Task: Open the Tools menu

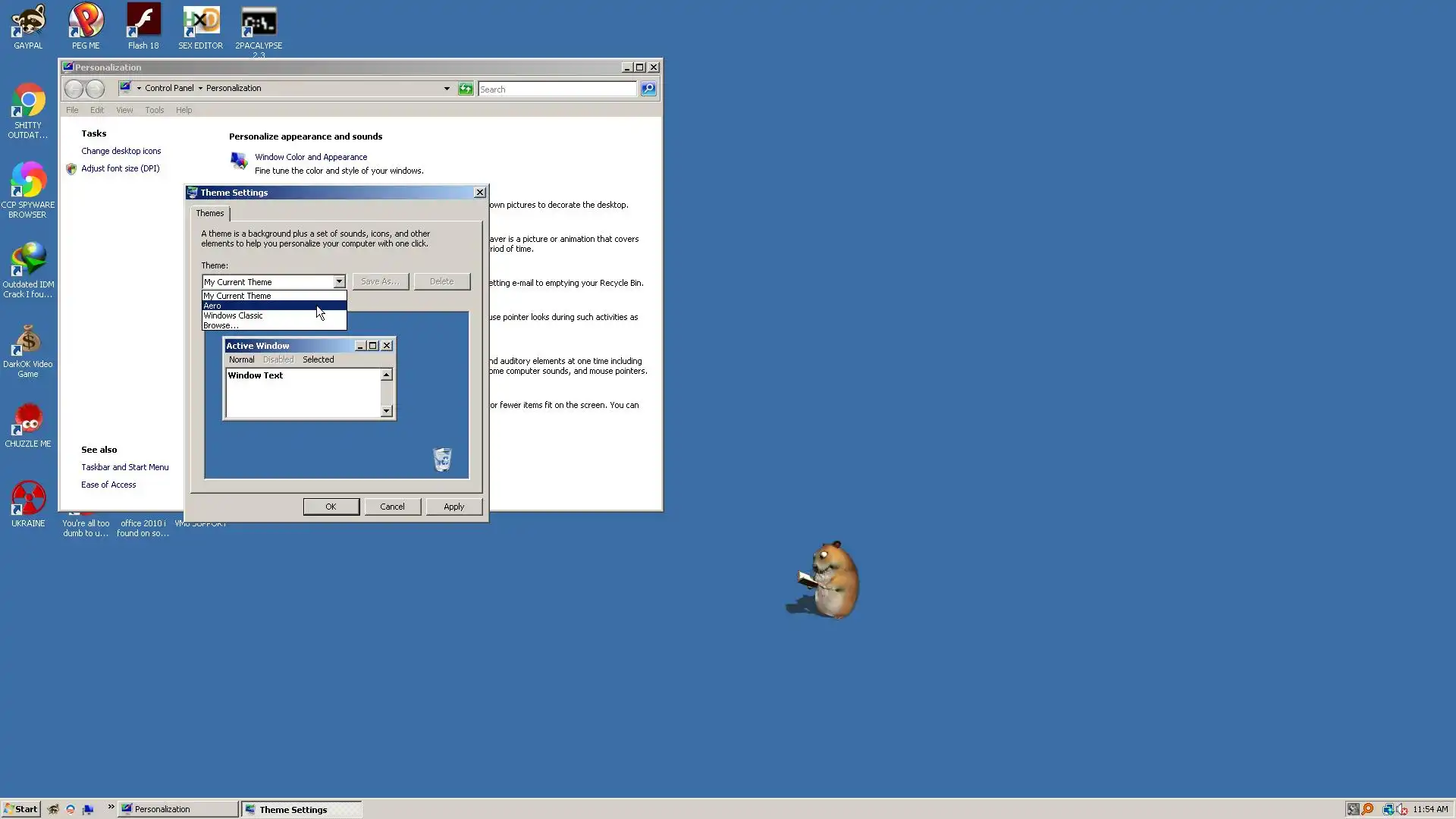Action: coord(154,110)
